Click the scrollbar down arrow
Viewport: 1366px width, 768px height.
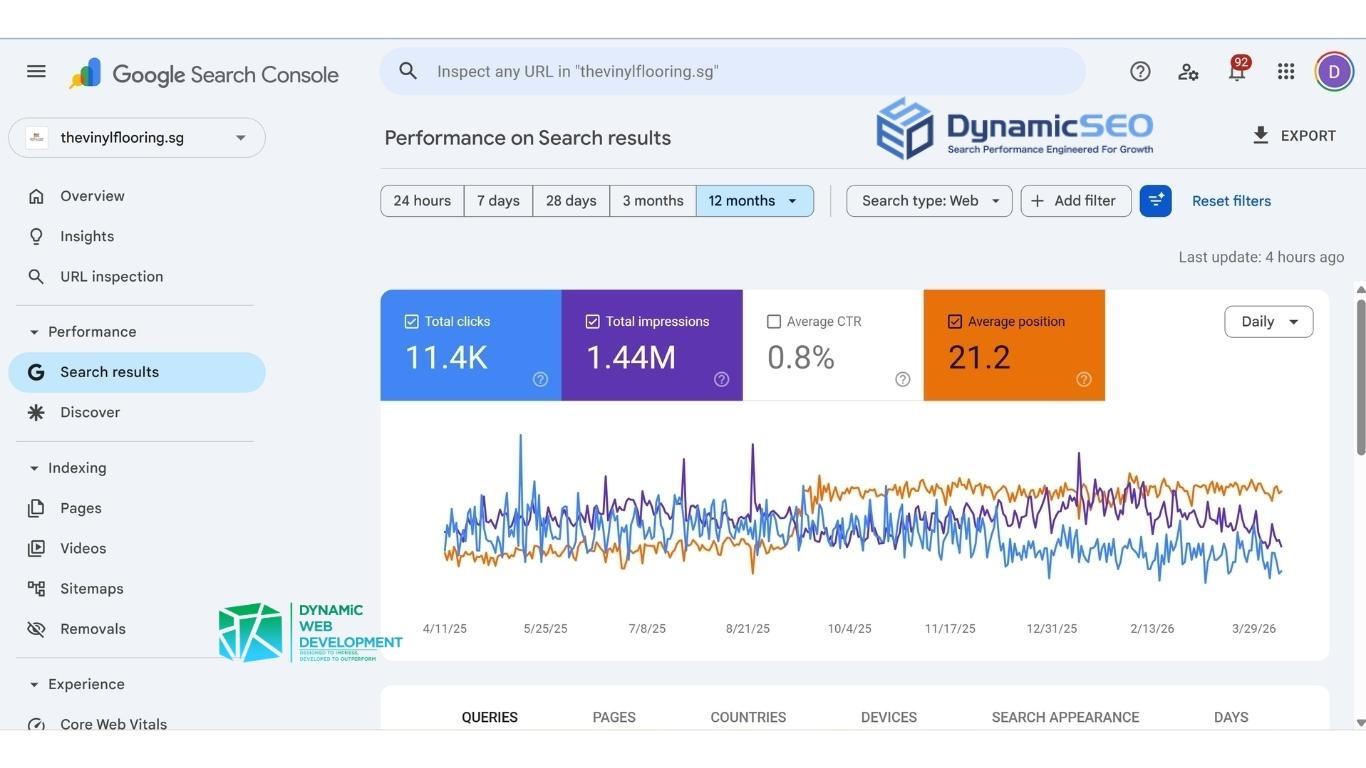[x=1360, y=723]
